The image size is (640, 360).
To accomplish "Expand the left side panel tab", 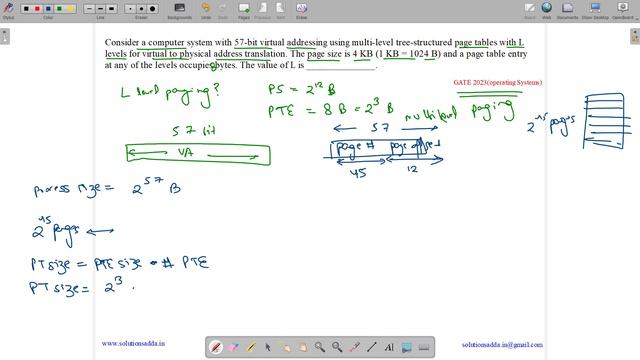I will click(4, 37).
